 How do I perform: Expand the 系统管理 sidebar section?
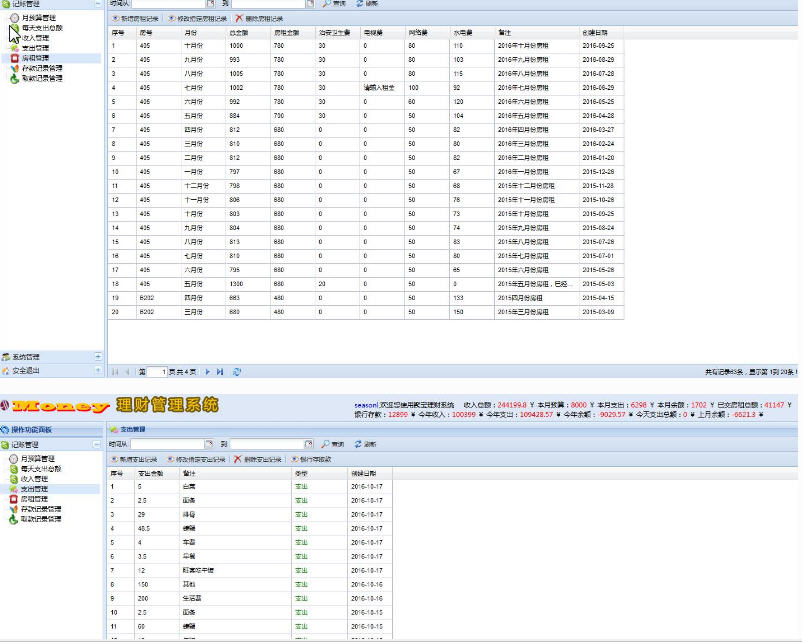[x=97, y=356]
